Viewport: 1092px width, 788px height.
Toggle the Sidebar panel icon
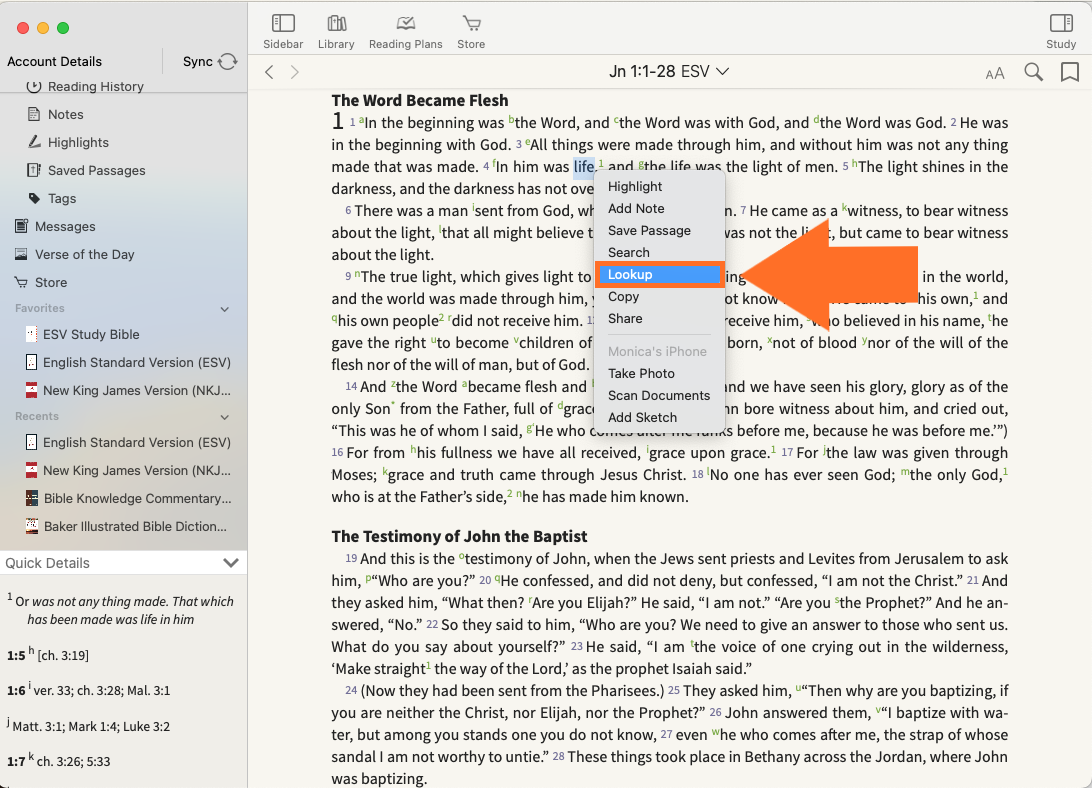(283, 24)
